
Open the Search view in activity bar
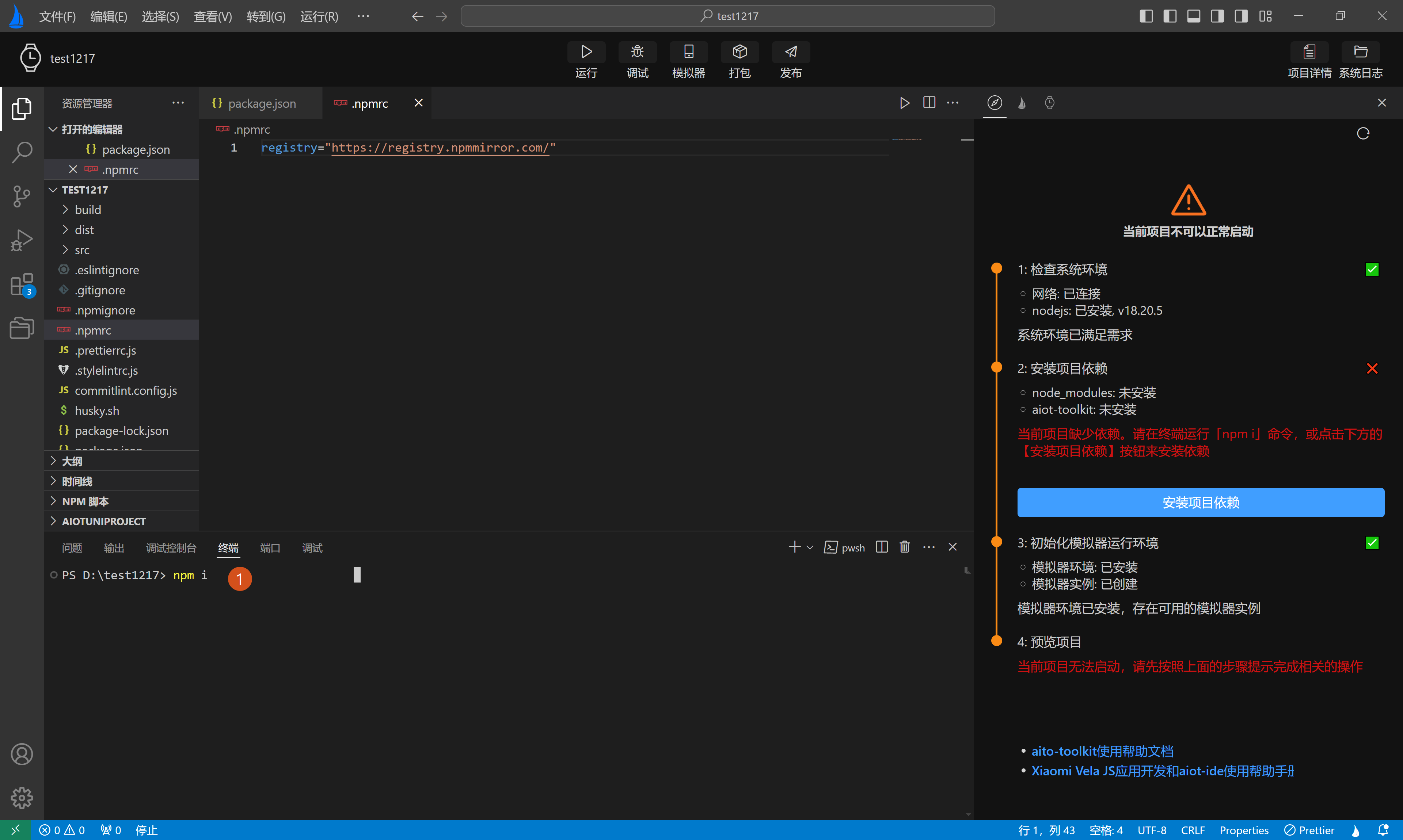[x=22, y=152]
